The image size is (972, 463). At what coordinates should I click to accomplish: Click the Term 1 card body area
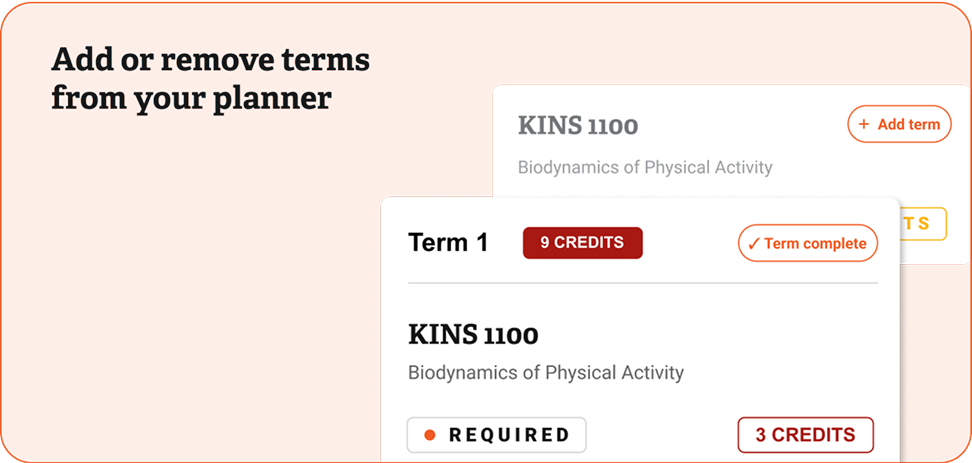(x=640, y=330)
